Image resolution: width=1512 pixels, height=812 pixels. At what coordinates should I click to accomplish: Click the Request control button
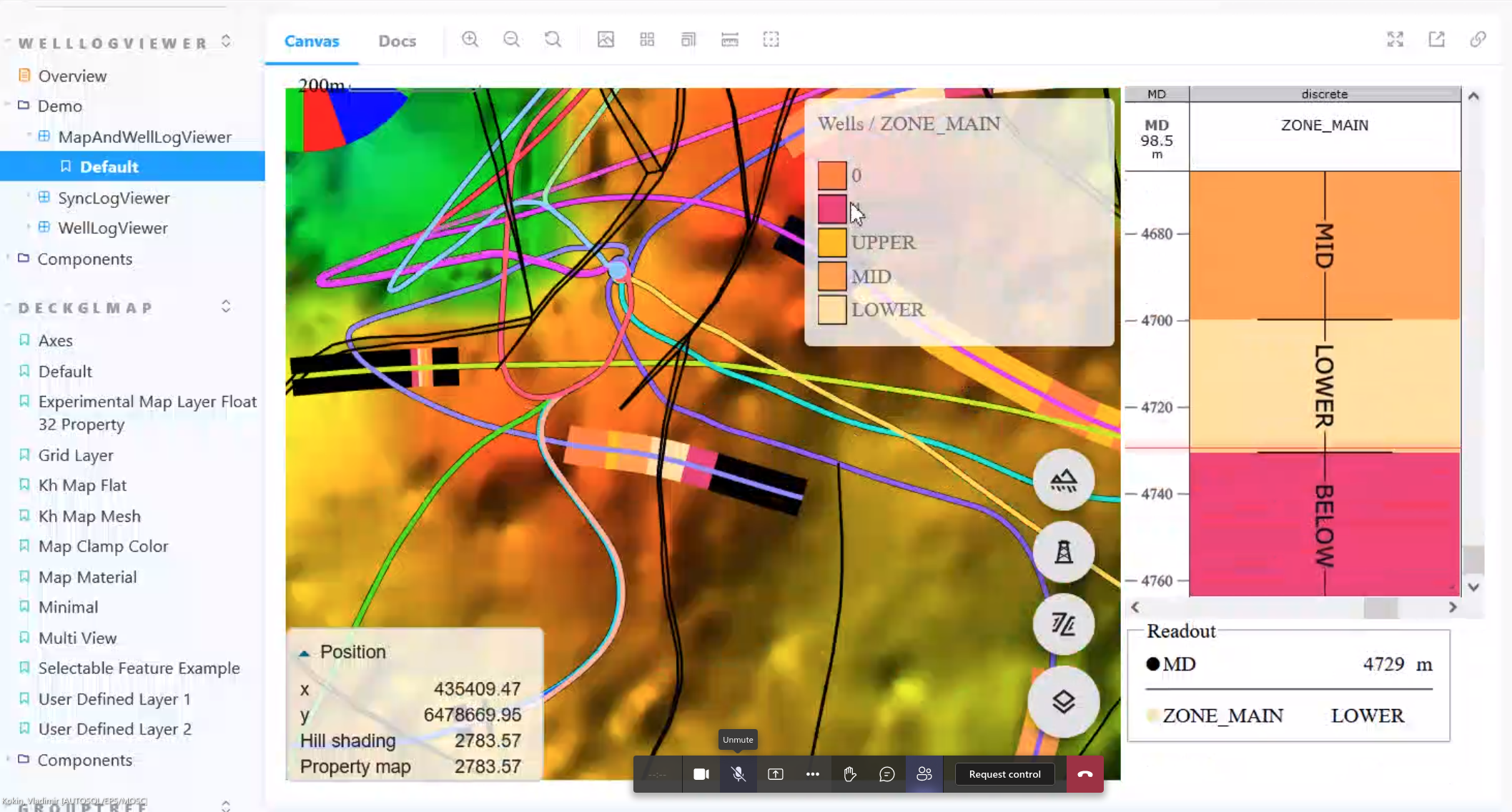pos(1004,774)
